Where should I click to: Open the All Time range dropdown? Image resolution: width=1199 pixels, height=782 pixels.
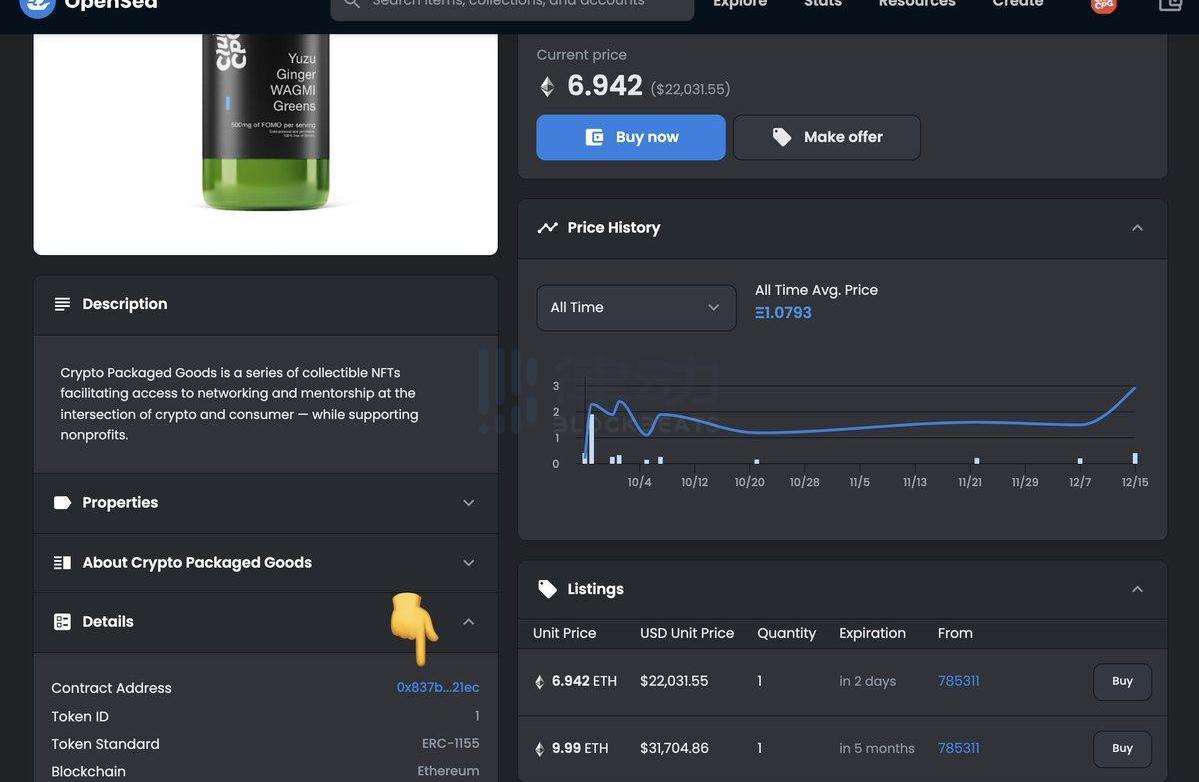pos(636,308)
